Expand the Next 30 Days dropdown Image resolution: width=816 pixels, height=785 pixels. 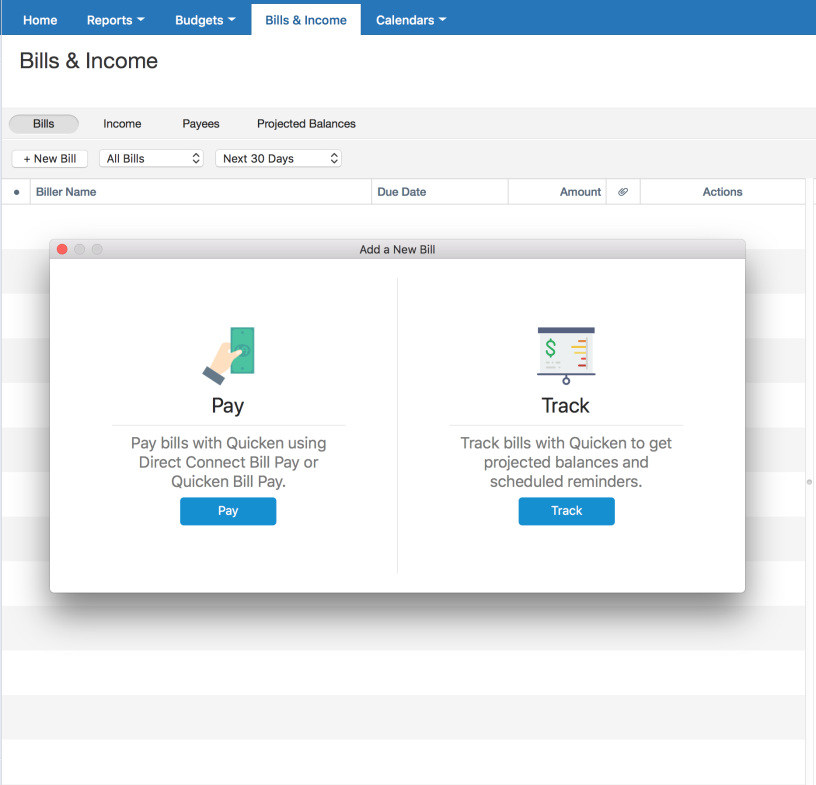278,159
